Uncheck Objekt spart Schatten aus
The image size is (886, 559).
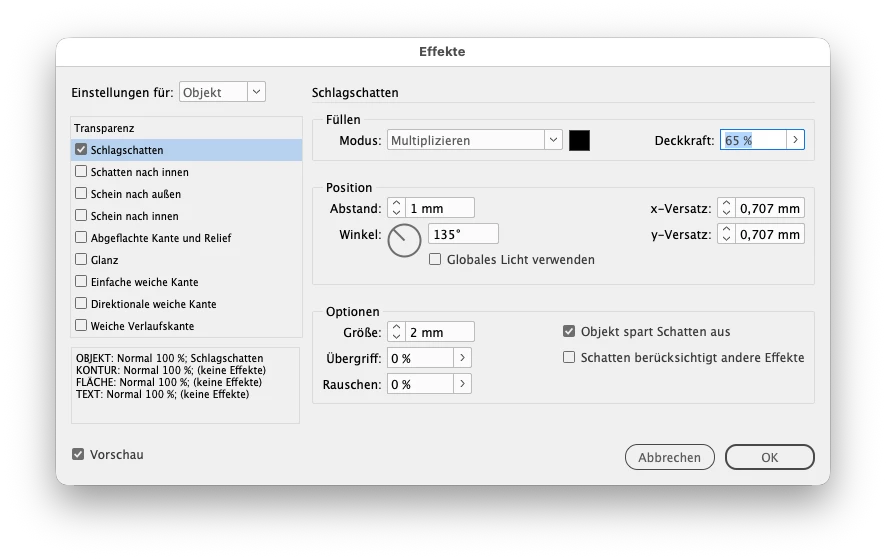(568, 331)
